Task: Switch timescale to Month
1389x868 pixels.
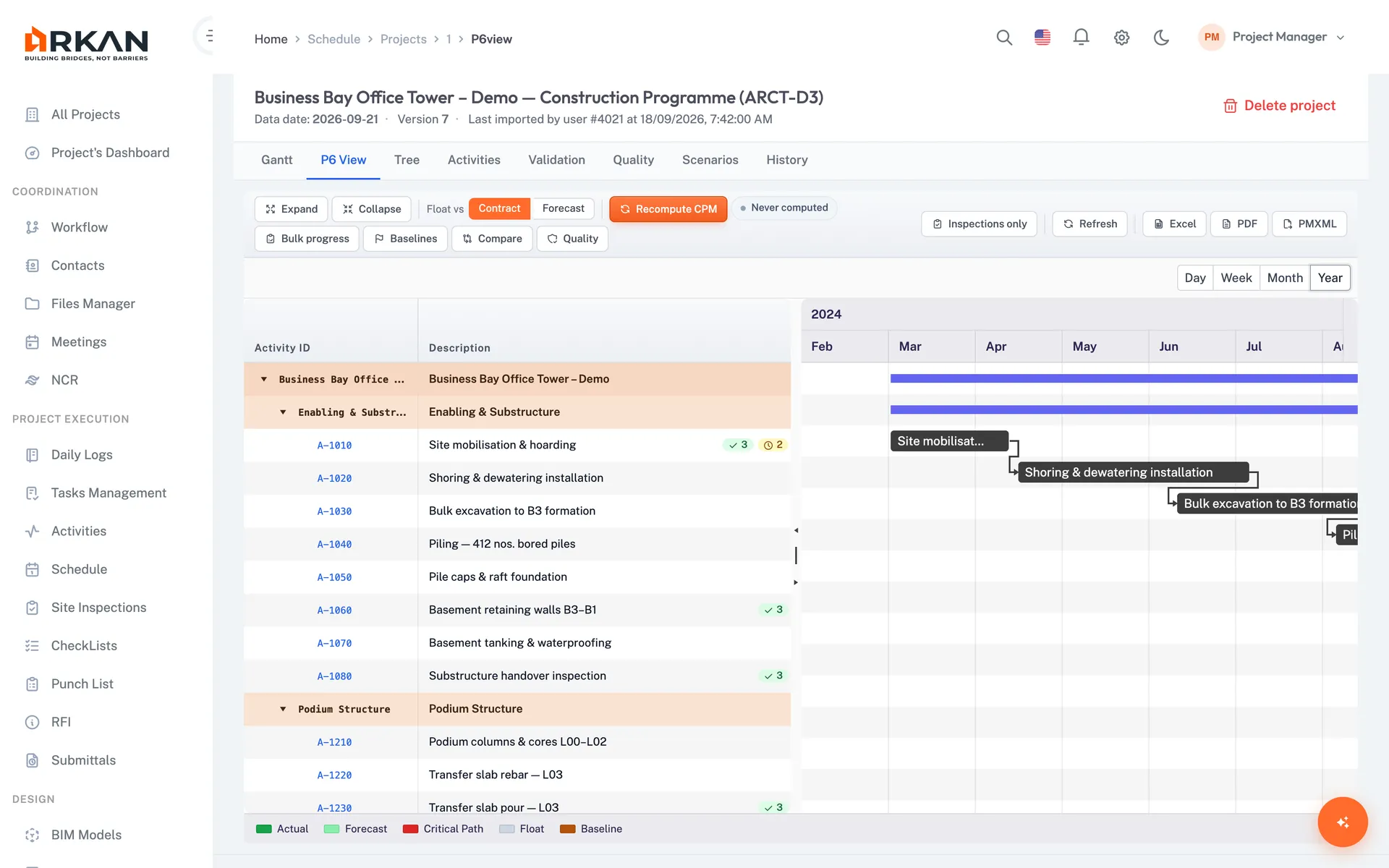Action: [1285, 278]
